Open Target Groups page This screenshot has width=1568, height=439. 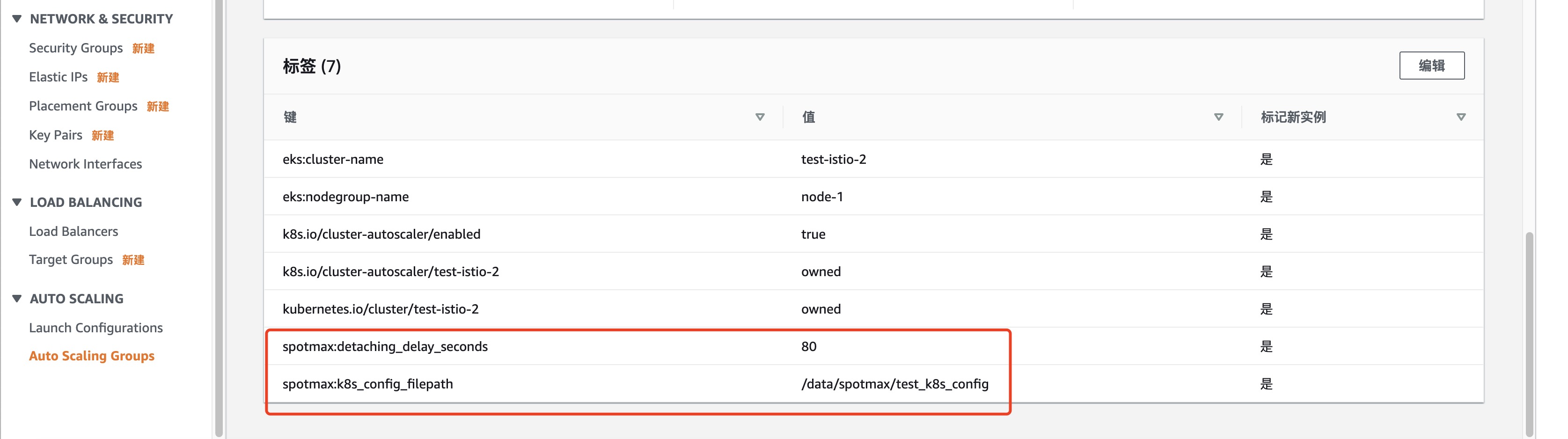(71, 260)
